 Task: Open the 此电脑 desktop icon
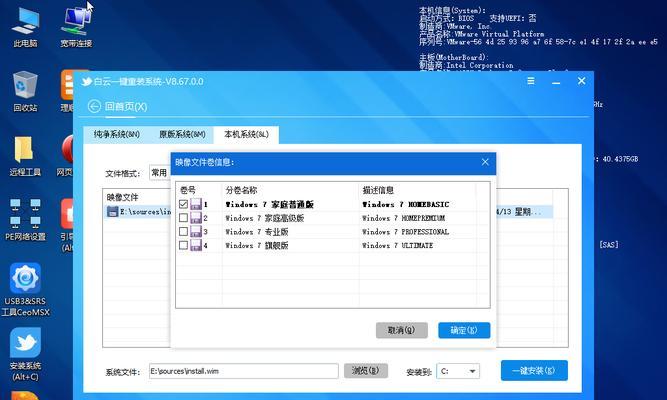[x=25, y=26]
